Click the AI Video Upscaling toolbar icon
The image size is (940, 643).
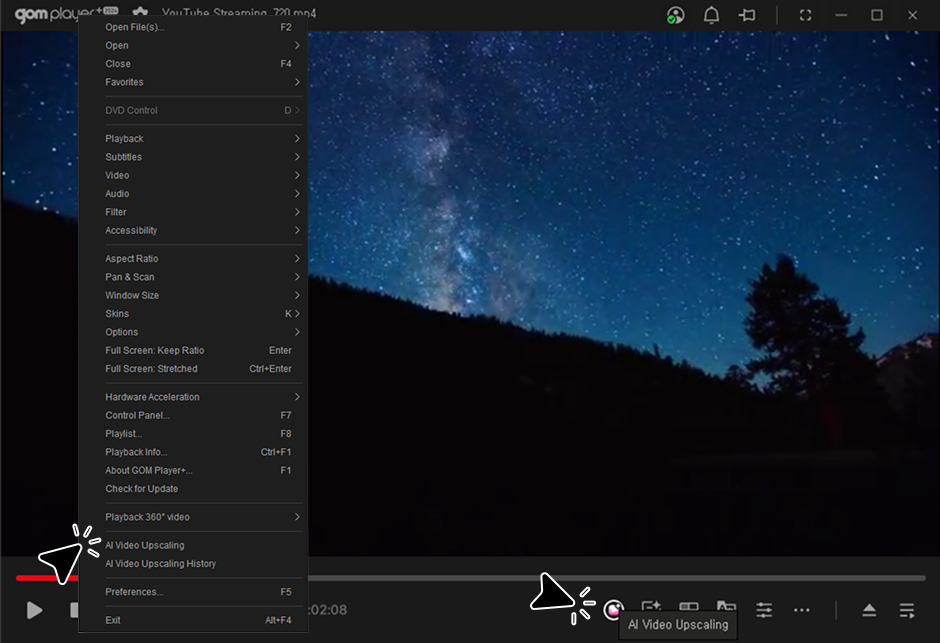[614, 609]
